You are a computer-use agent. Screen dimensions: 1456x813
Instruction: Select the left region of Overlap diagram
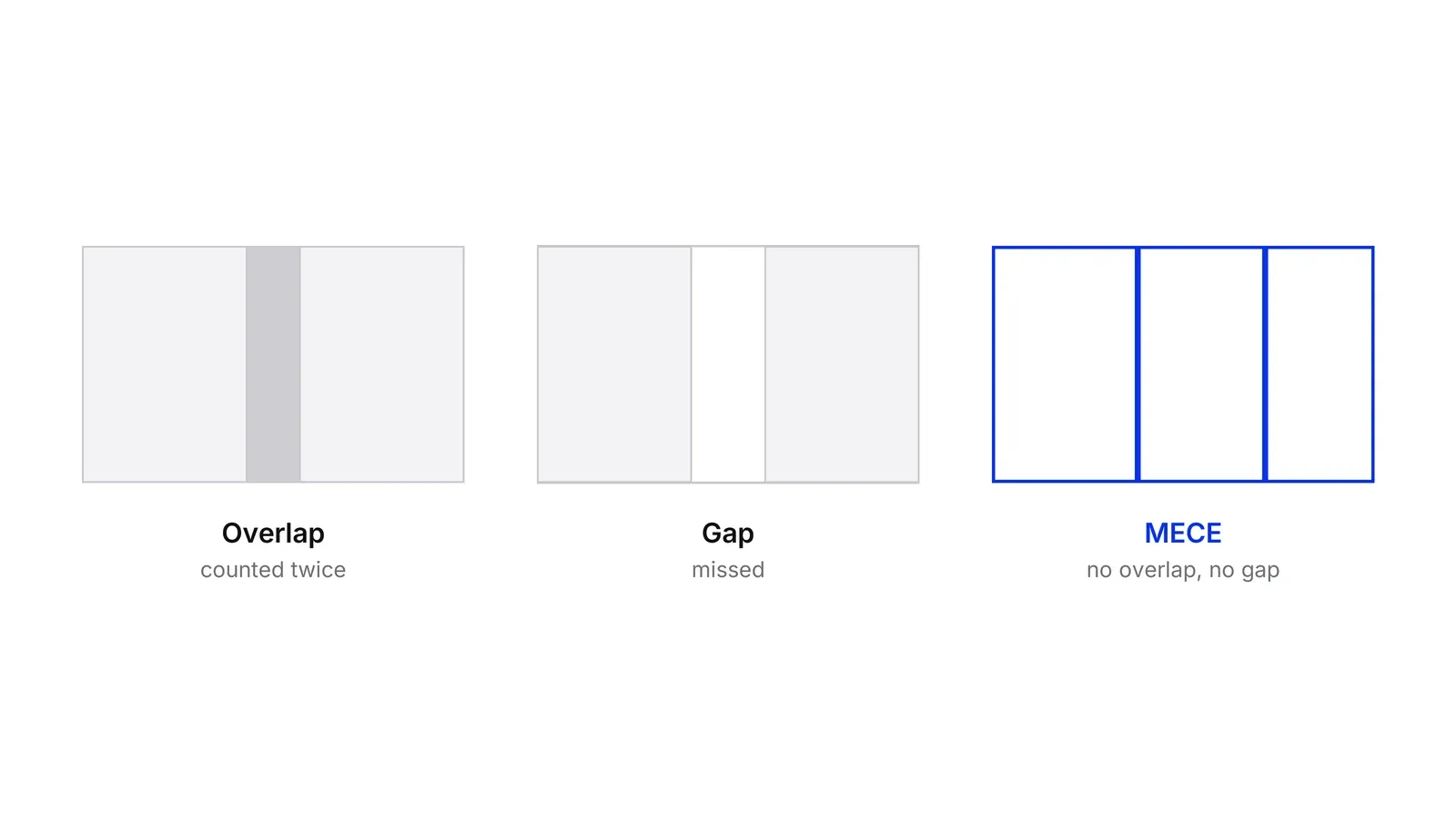click(165, 364)
